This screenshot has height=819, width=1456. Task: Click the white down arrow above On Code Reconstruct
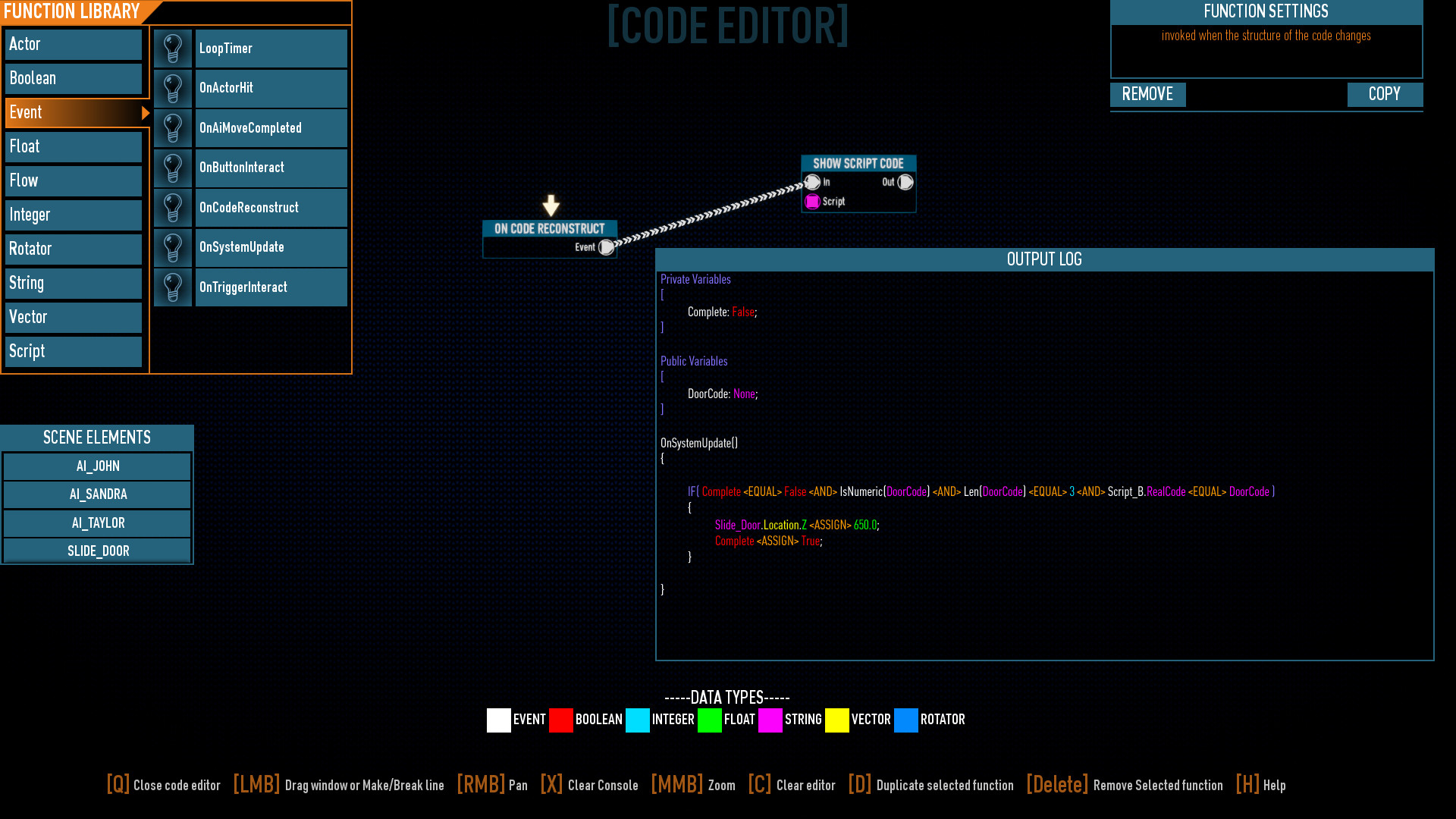pos(551,206)
